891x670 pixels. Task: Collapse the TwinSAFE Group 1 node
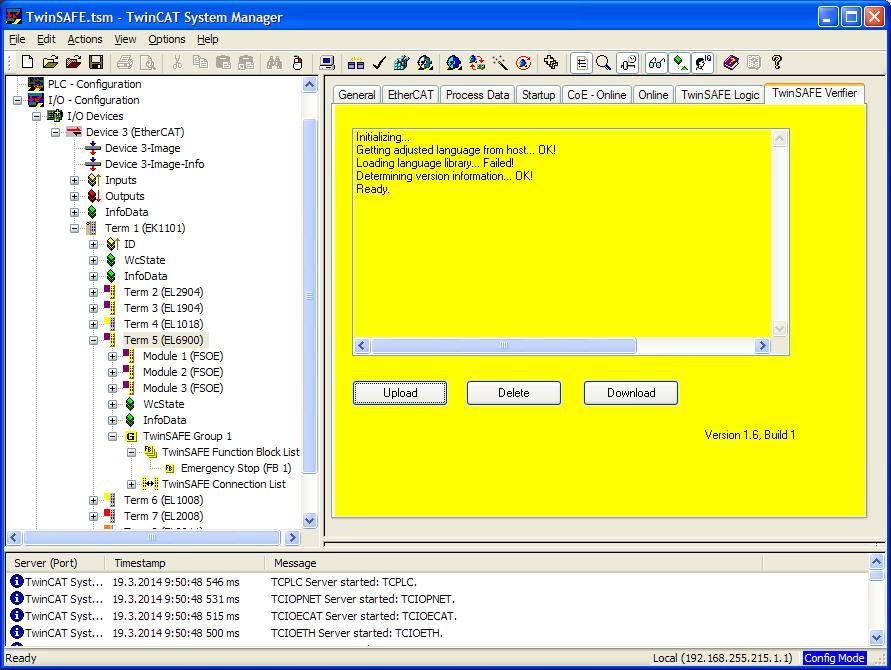pos(113,436)
